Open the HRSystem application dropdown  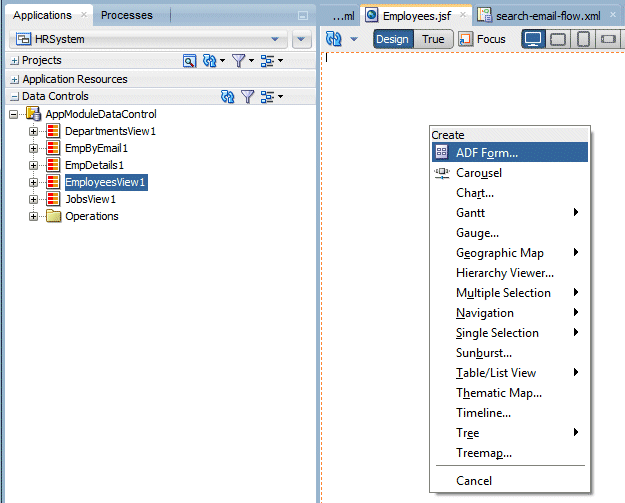[275, 39]
